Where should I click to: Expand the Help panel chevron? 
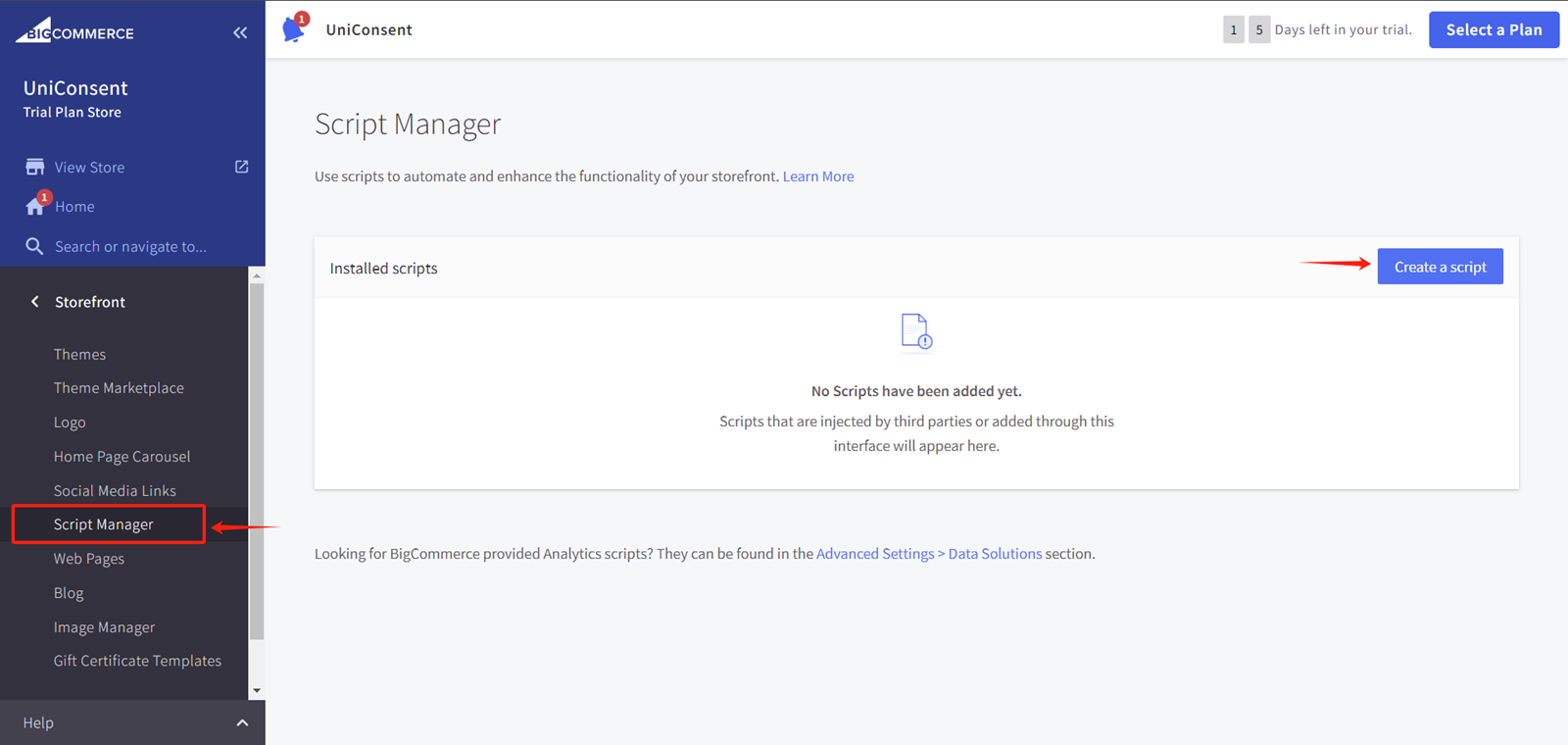[x=242, y=722]
